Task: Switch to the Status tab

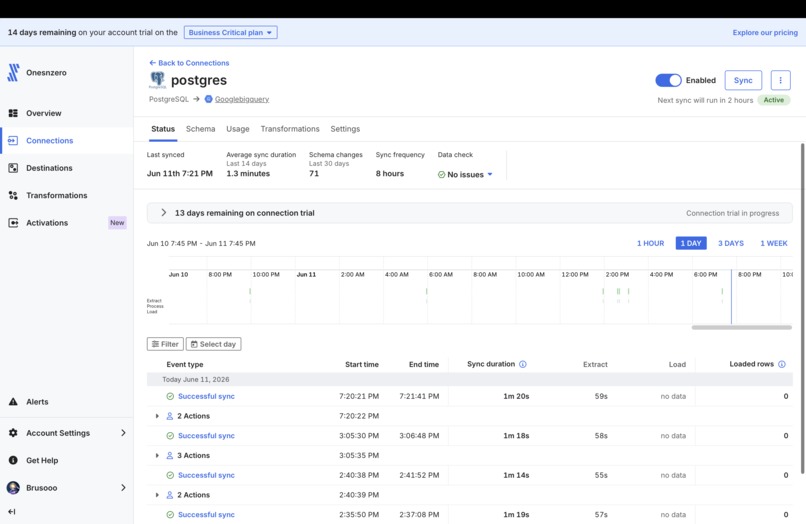Action: click(x=163, y=129)
